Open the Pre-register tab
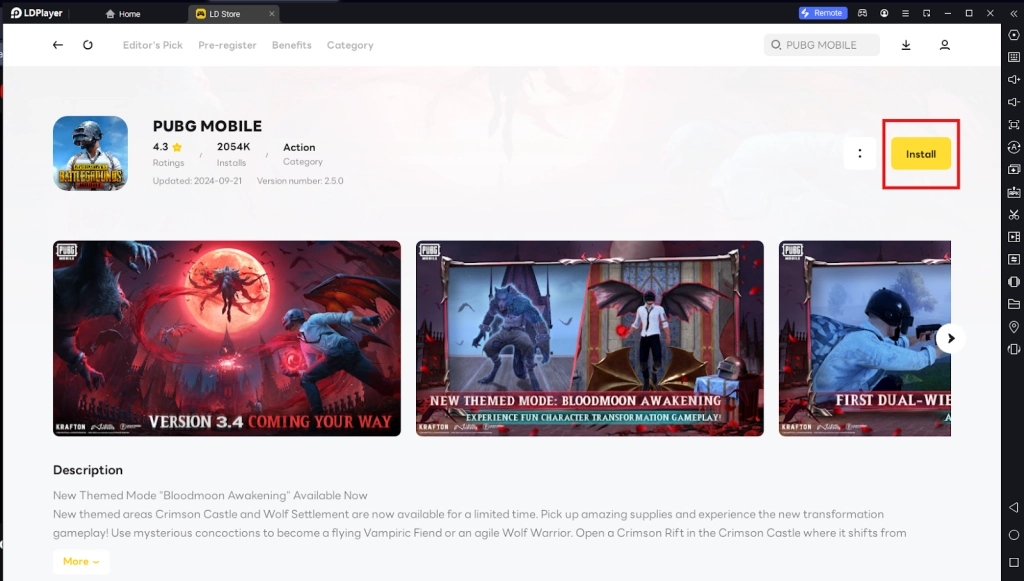 tap(227, 45)
